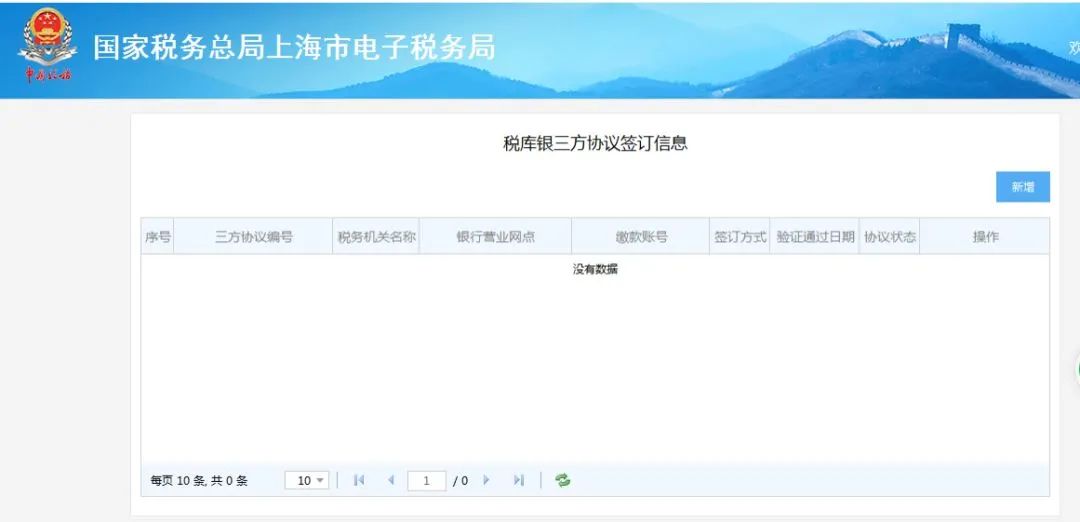This screenshot has height=522, width=1080.
Task: Click the 操作 column header
Action: [985, 237]
